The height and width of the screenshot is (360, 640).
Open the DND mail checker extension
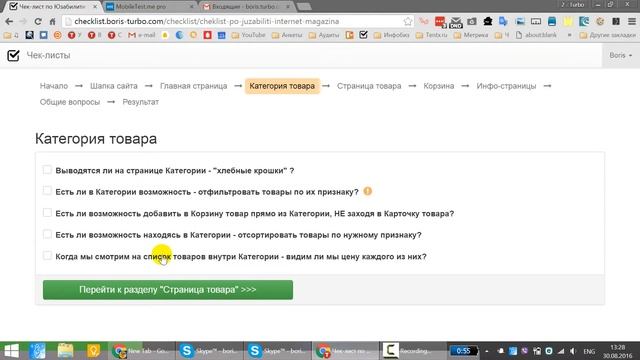point(456,22)
